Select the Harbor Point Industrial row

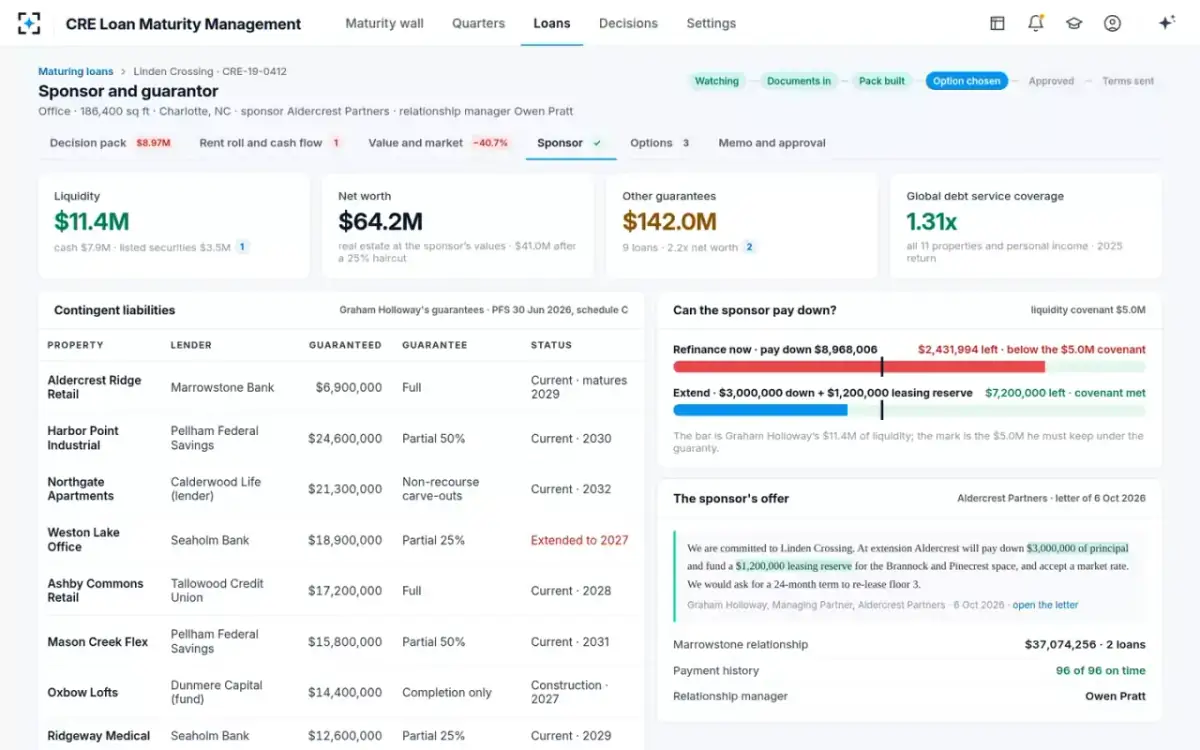pos(341,438)
